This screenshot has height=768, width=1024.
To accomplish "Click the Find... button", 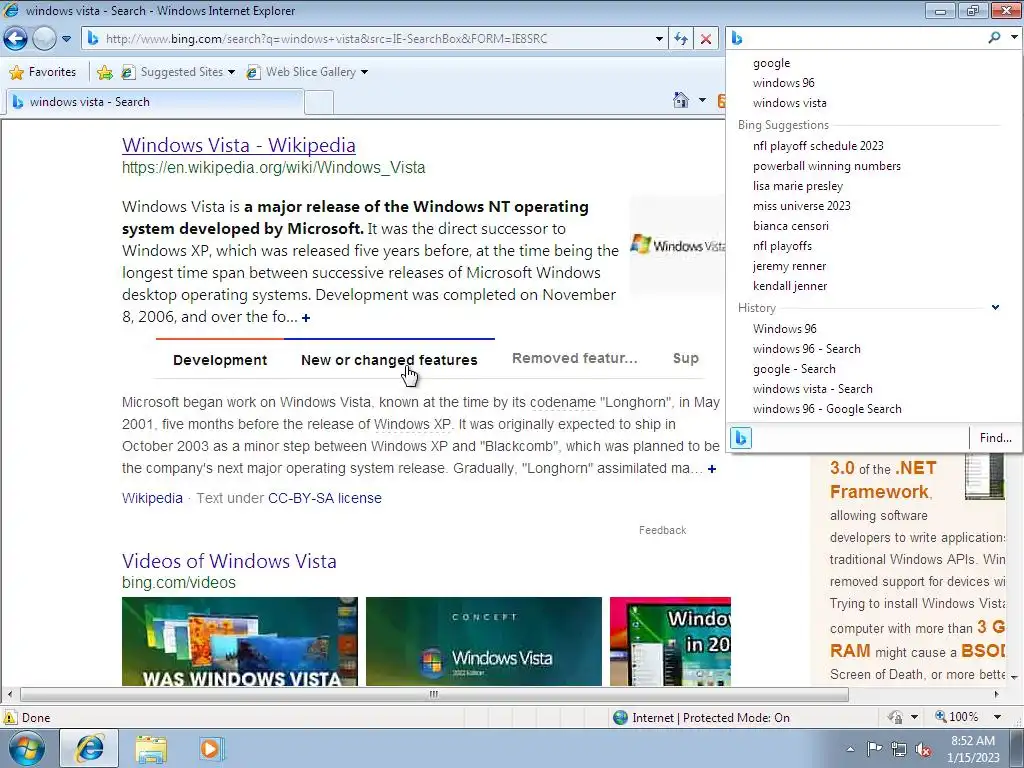I will pos(995,438).
